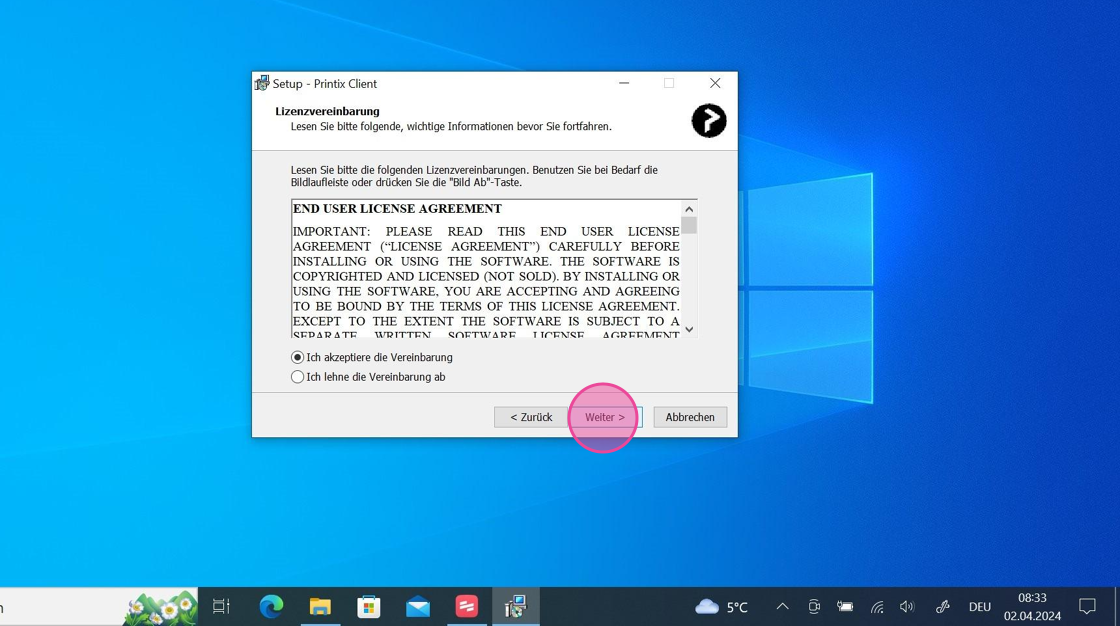Image resolution: width=1120 pixels, height=626 pixels.
Task: Click the Printix logo icon
Action: click(x=709, y=121)
